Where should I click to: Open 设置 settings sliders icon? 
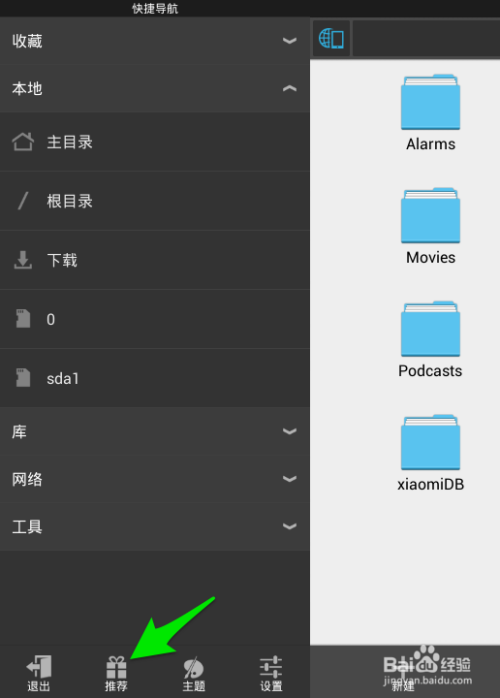pos(271,667)
